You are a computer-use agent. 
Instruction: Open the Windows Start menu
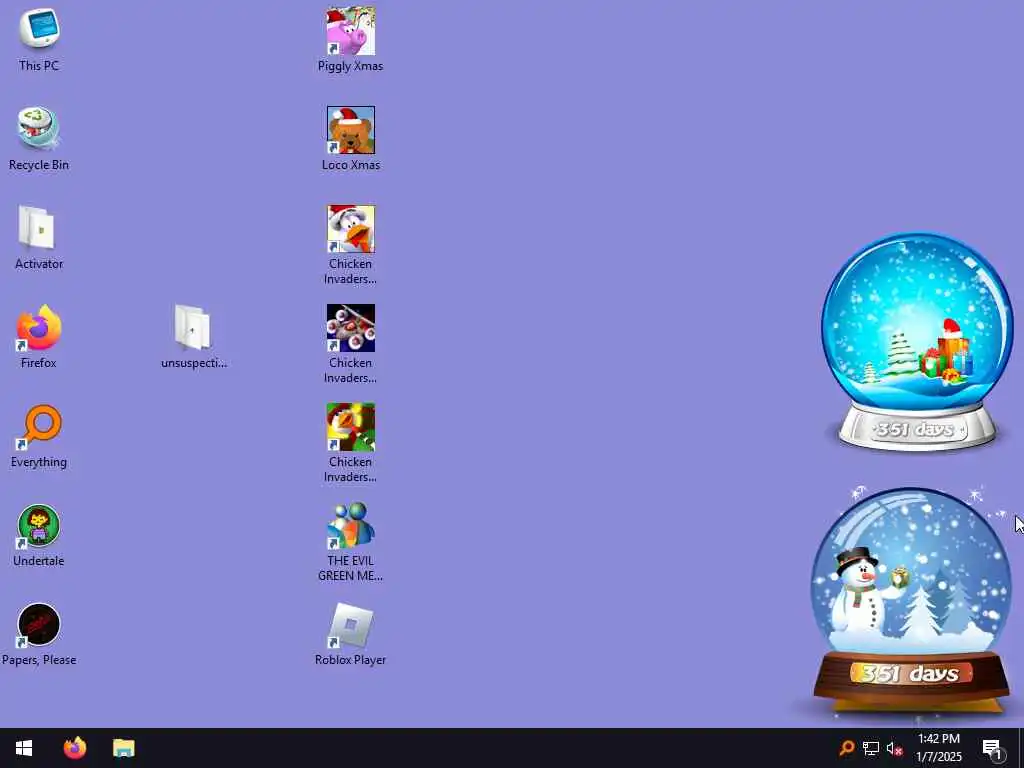(24, 748)
